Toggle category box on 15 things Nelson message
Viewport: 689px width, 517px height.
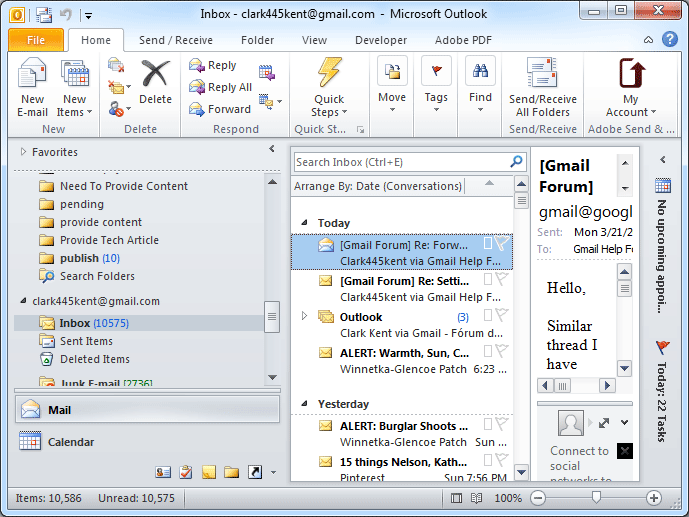point(488,460)
